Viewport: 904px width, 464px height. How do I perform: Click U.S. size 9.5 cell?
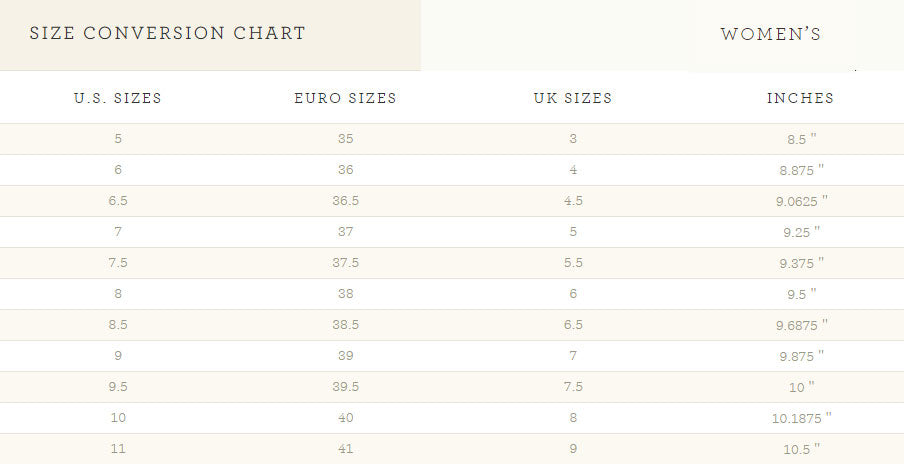[118, 387]
